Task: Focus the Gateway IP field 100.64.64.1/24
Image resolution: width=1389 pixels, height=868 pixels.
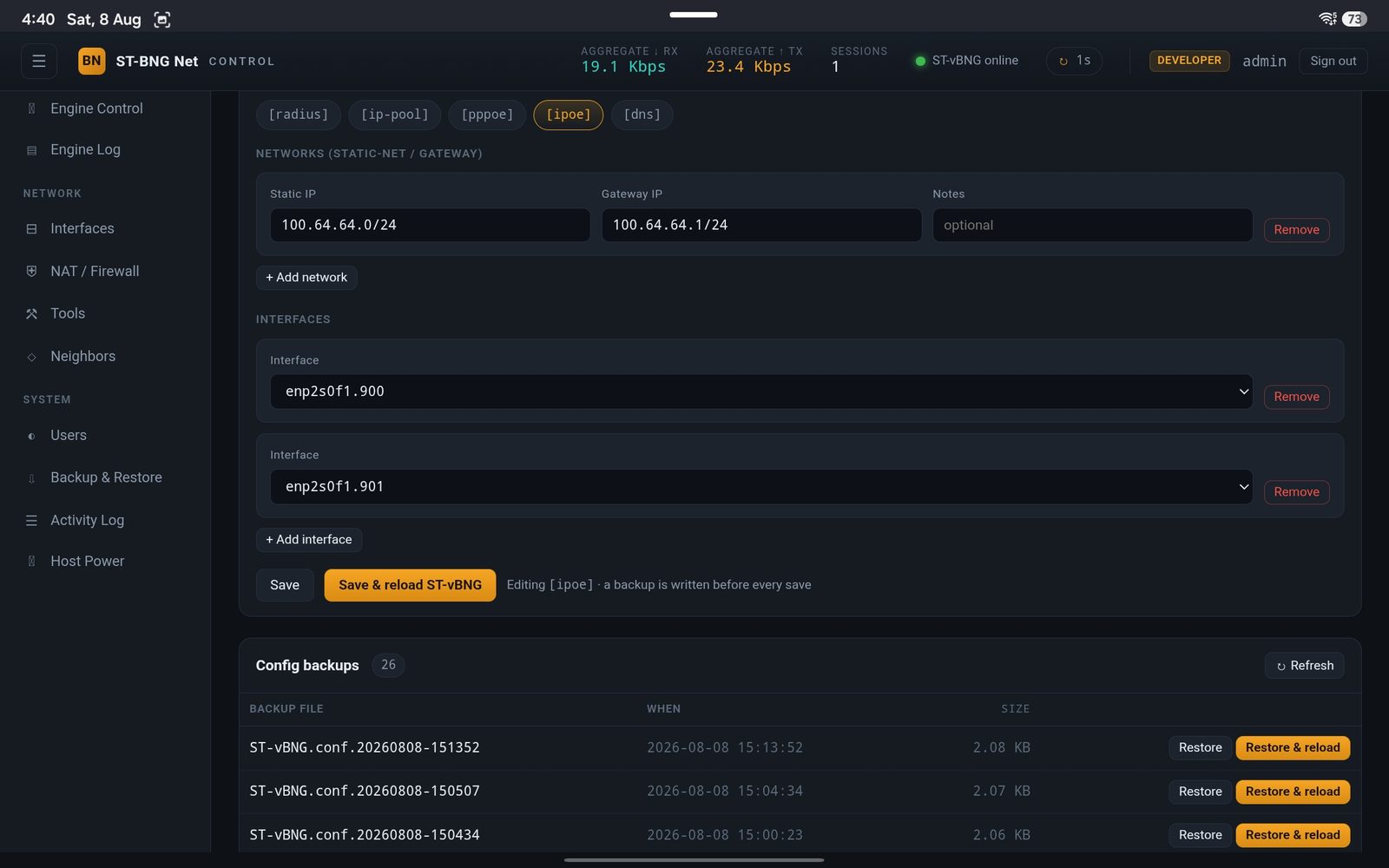Action: click(x=761, y=225)
